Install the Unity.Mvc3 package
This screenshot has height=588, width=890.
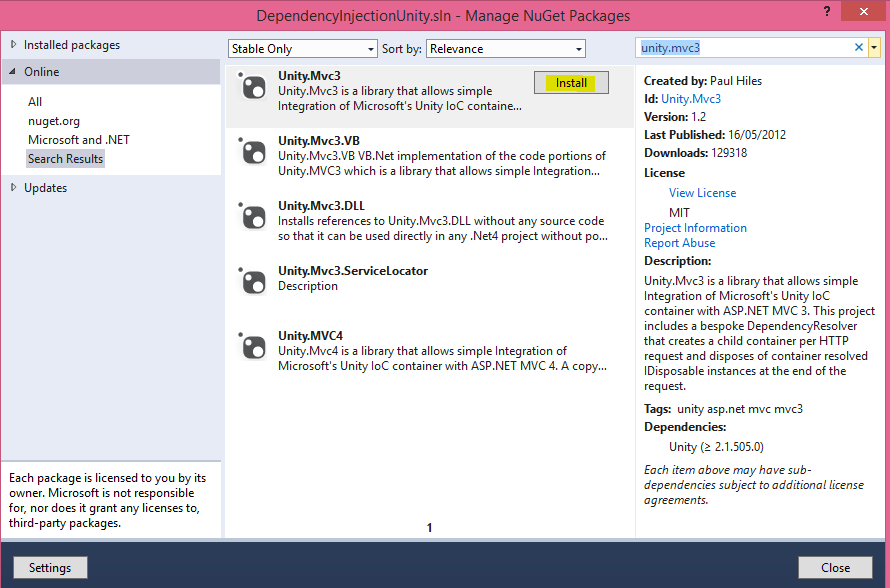click(x=571, y=83)
